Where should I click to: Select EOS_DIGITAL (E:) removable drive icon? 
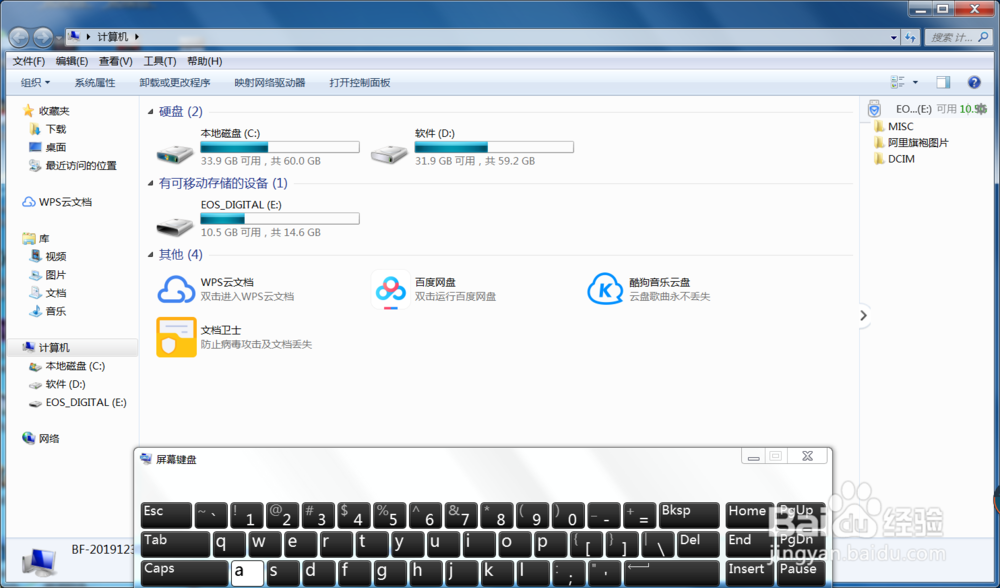tap(175, 224)
